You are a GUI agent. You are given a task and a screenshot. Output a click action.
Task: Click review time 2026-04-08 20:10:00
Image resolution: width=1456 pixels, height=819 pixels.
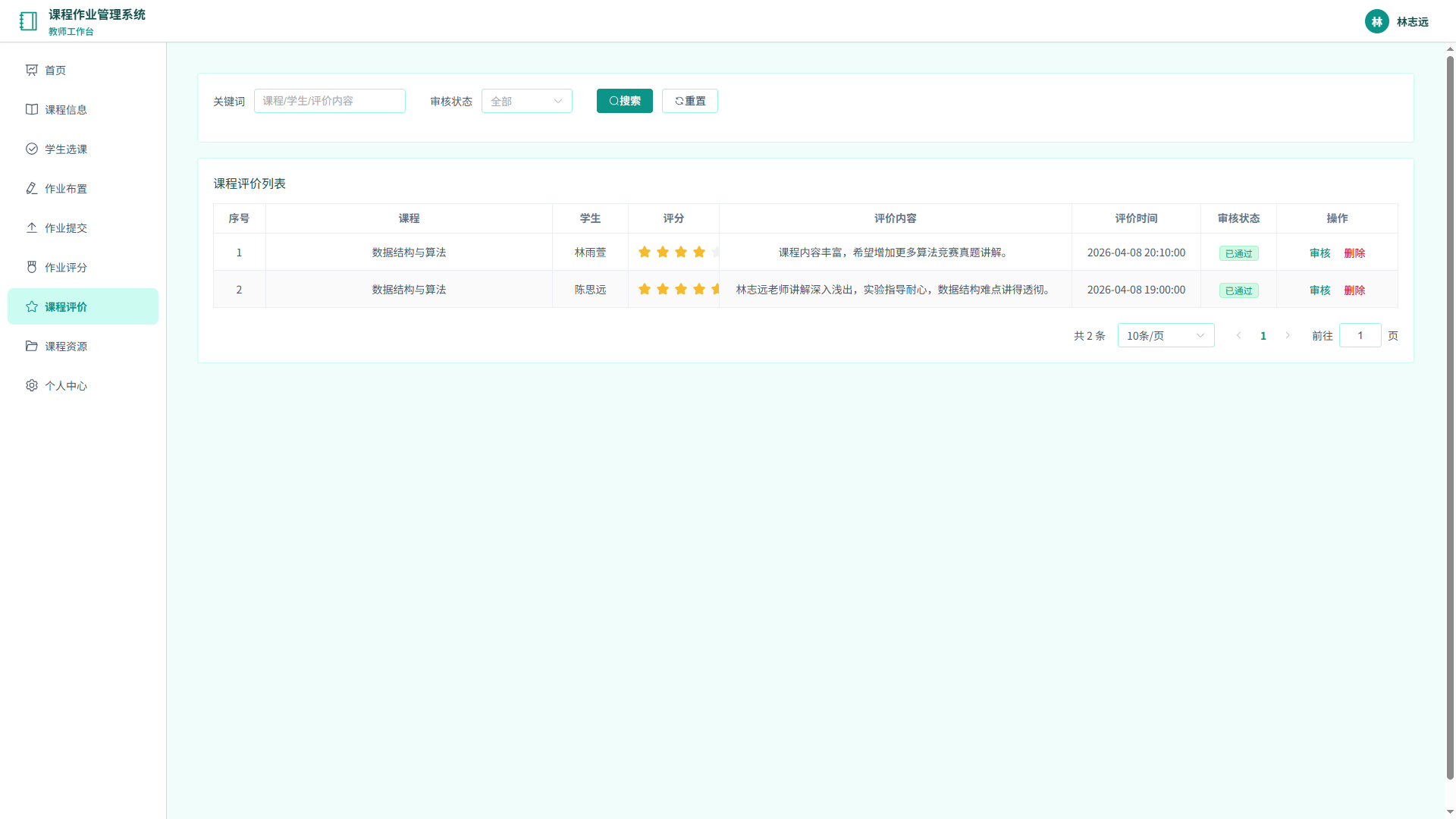coord(1136,253)
